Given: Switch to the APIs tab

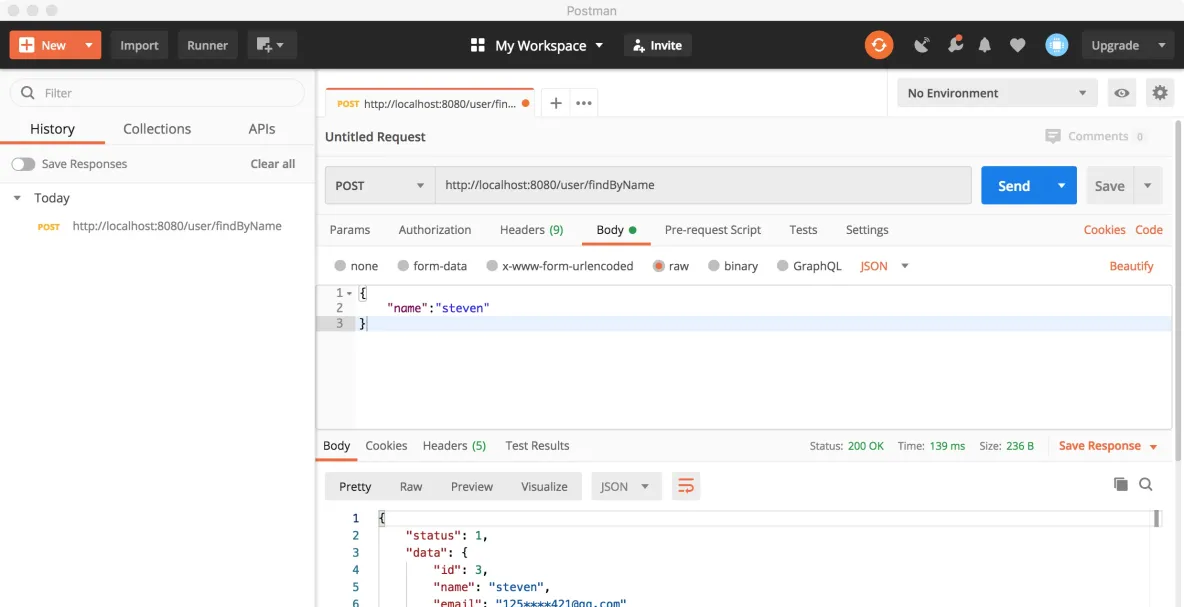Looking at the screenshot, I should point(262,128).
